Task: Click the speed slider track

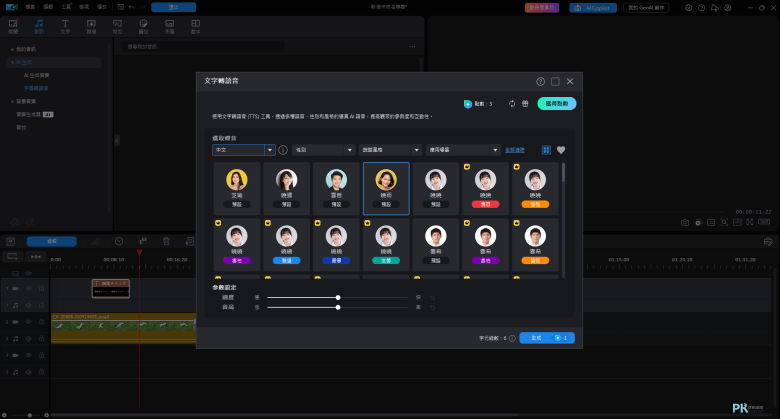Action: point(337,298)
